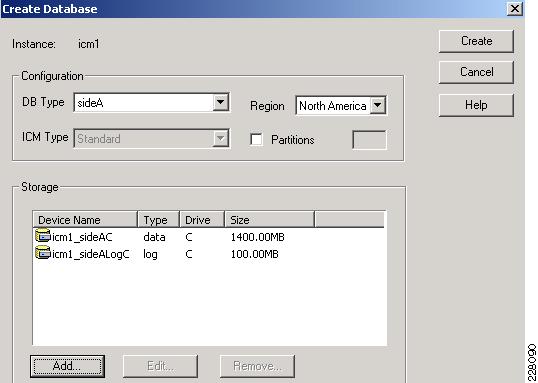Select the icm1_sideAC row name
Image resolution: width=538 pixels, height=383 pixels.
pos(82,237)
